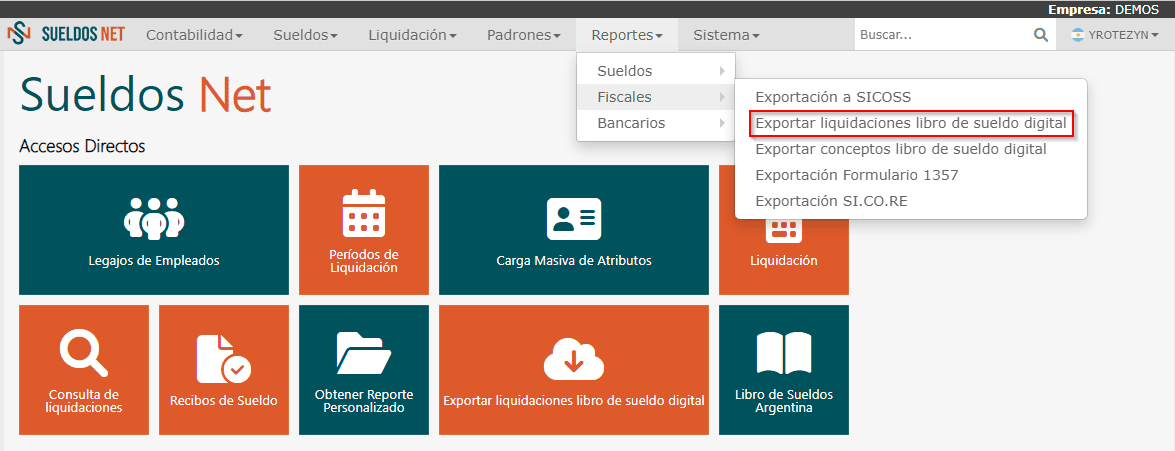Viewport: 1175px width, 451px height.
Task: Click the magnifier icon on Consulta tile
Action: (x=83, y=353)
